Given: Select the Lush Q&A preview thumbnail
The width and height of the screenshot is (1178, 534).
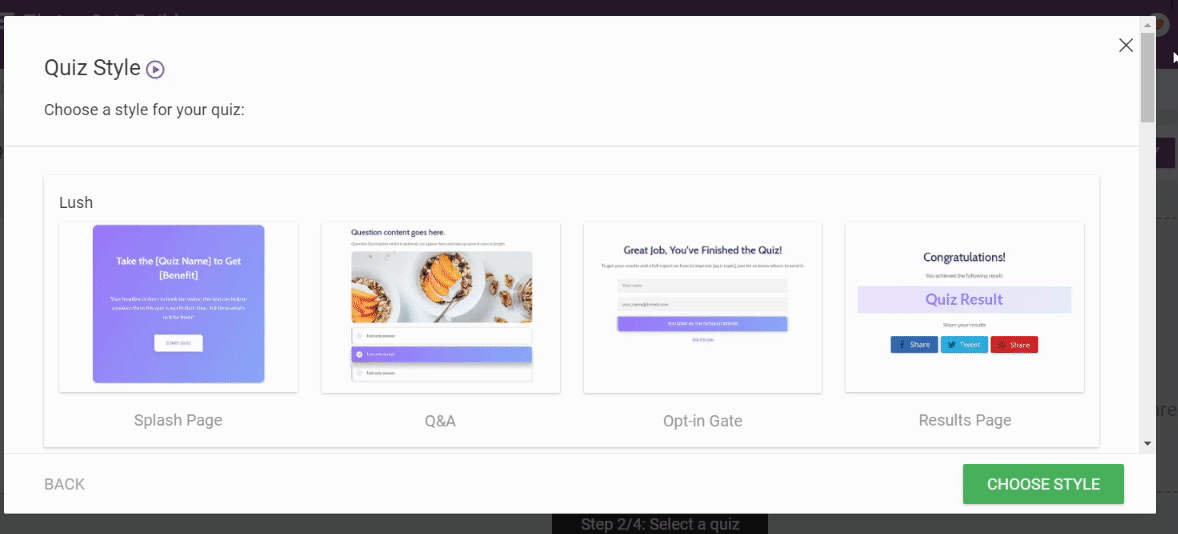Looking at the screenshot, I should click(x=440, y=306).
